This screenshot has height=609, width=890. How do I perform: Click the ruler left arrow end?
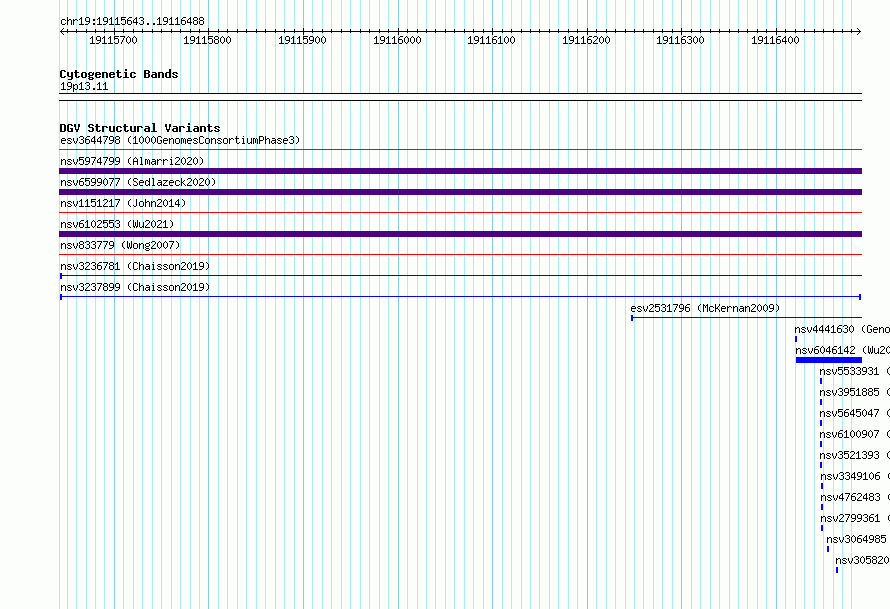(x=62, y=32)
